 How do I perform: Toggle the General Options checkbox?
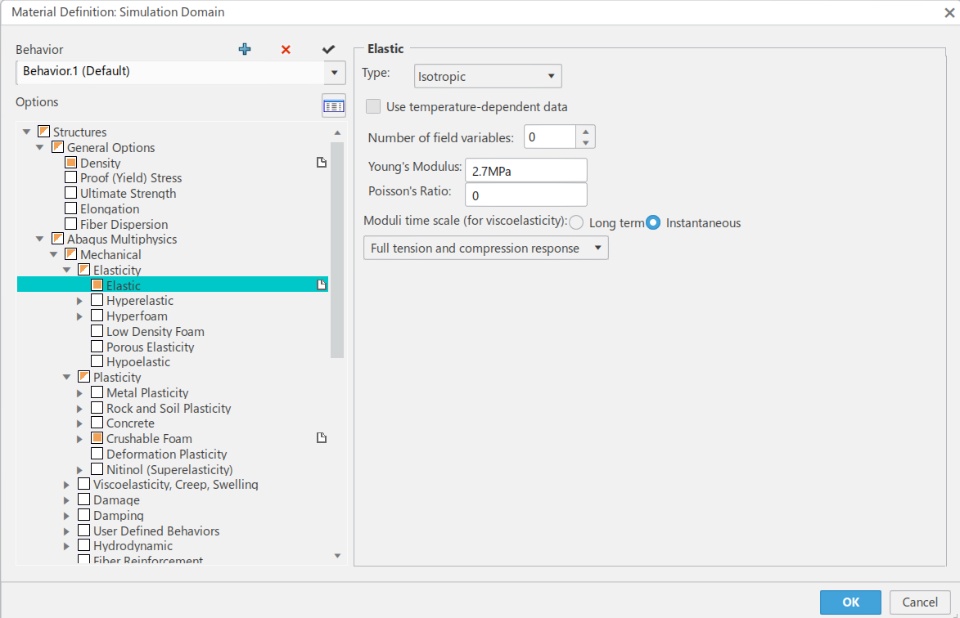58,147
